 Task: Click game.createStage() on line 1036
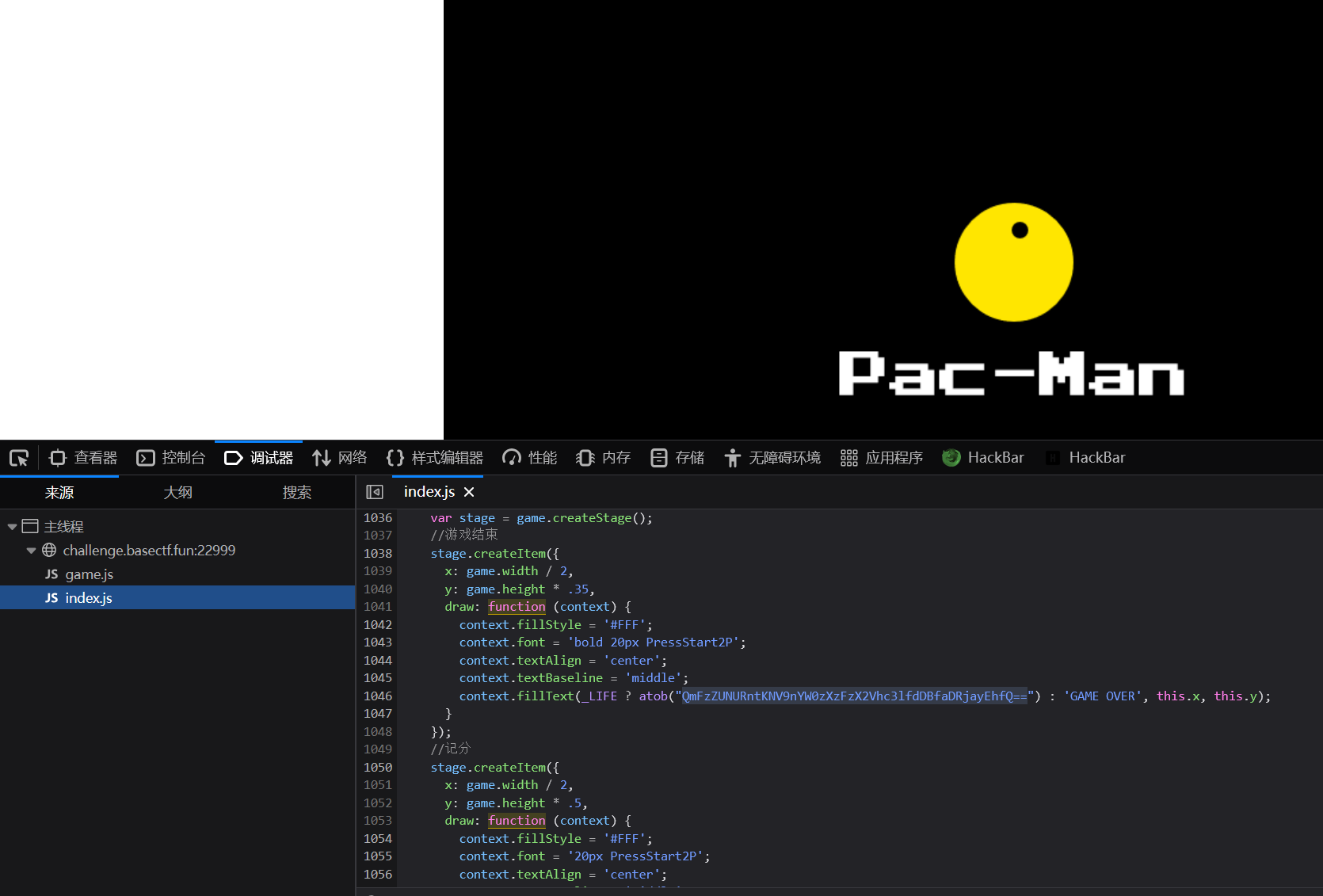(585, 518)
